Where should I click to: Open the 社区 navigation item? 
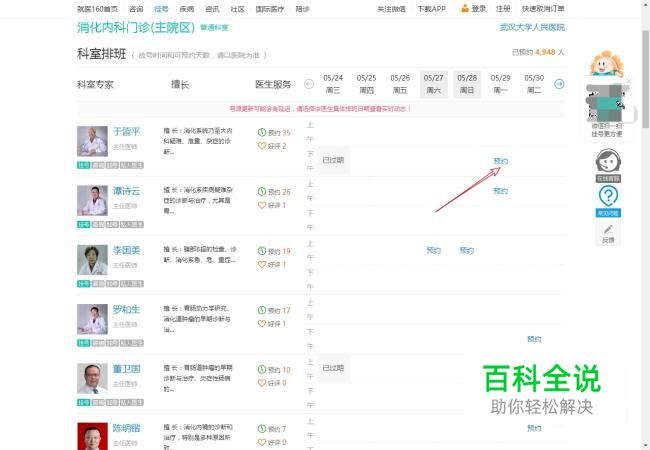[x=238, y=9]
